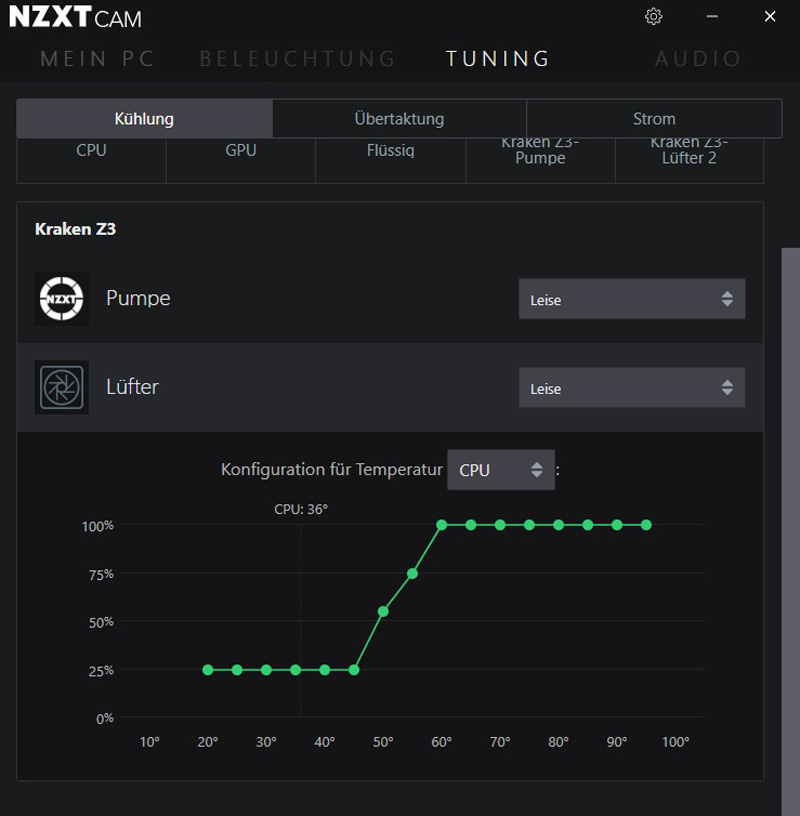Select the fan curve point at 20°
Viewport: 800px width, 816px height.
click(x=208, y=670)
